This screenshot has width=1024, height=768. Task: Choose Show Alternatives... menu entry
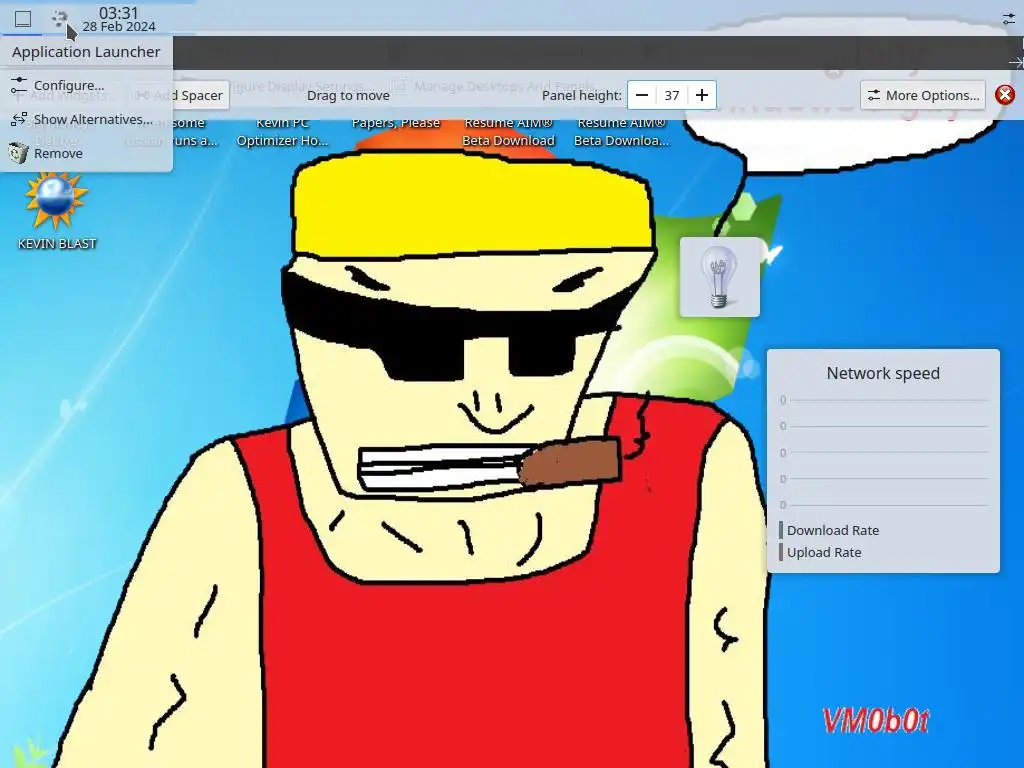pos(86,119)
